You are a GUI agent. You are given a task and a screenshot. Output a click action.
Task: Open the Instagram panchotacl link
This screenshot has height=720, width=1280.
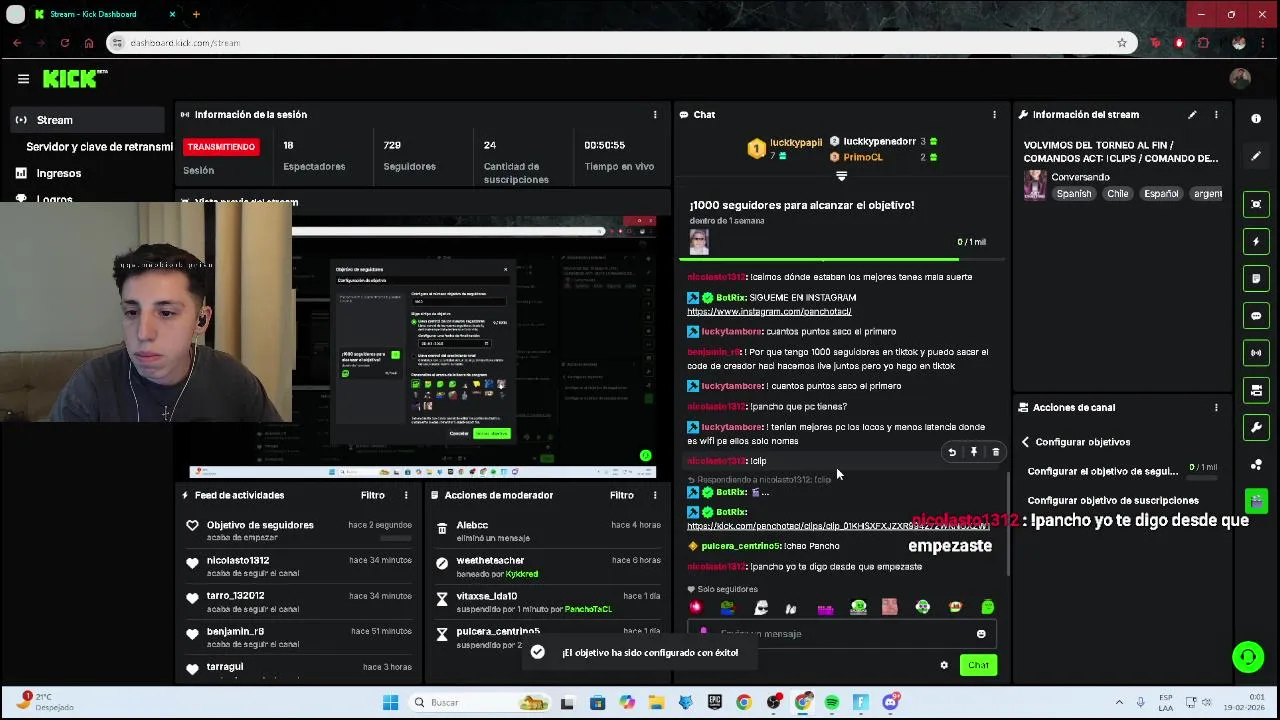pyautogui.click(x=769, y=312)
